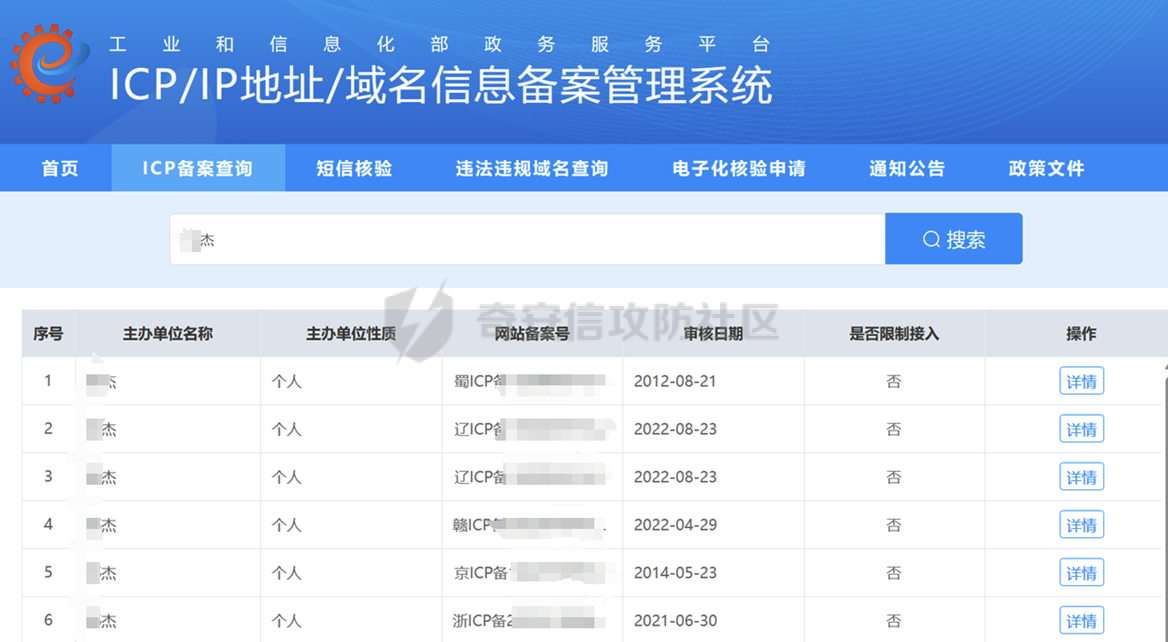The height and width of the screenshot is (642, 1168).
Task: Click 个人 in row 1
Action: (x=286, y=381)
